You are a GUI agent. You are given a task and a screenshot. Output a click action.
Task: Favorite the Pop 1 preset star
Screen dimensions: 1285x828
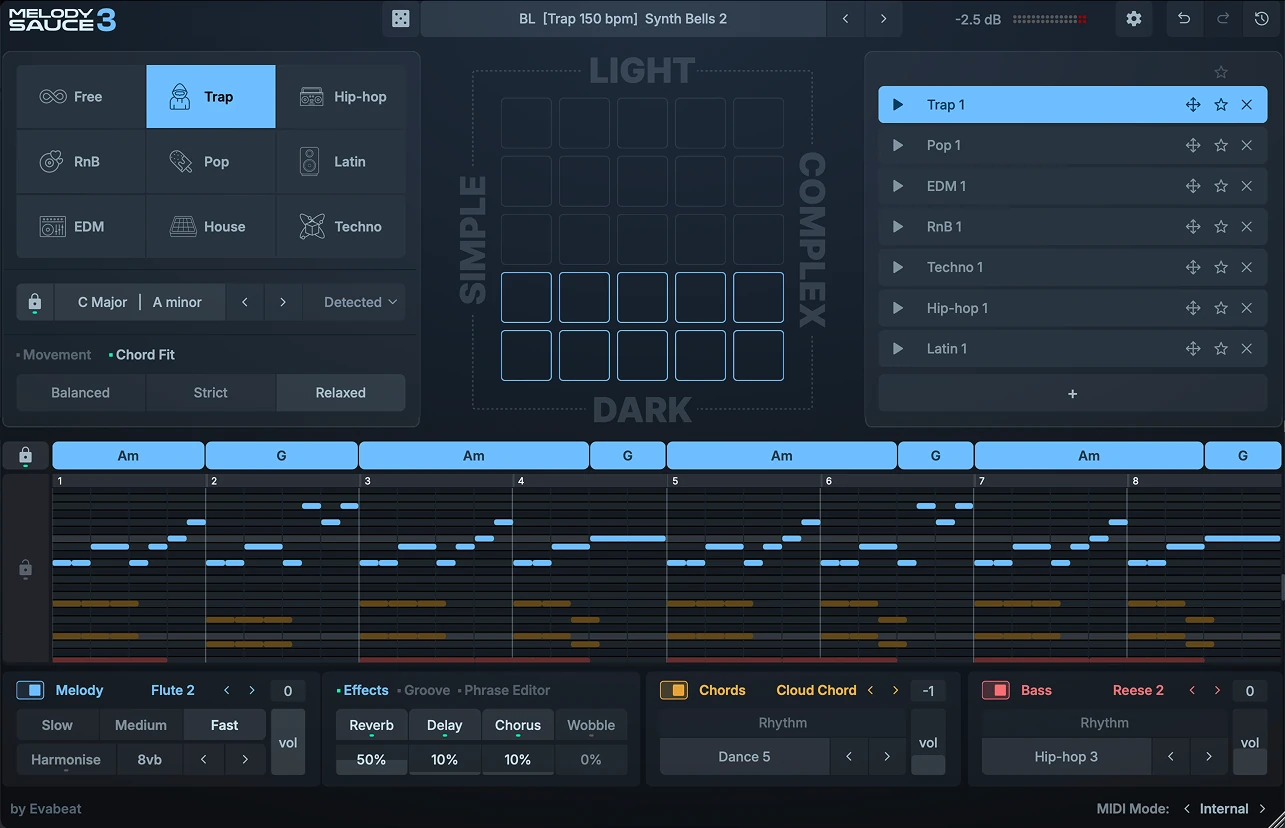pos(1220,145)
